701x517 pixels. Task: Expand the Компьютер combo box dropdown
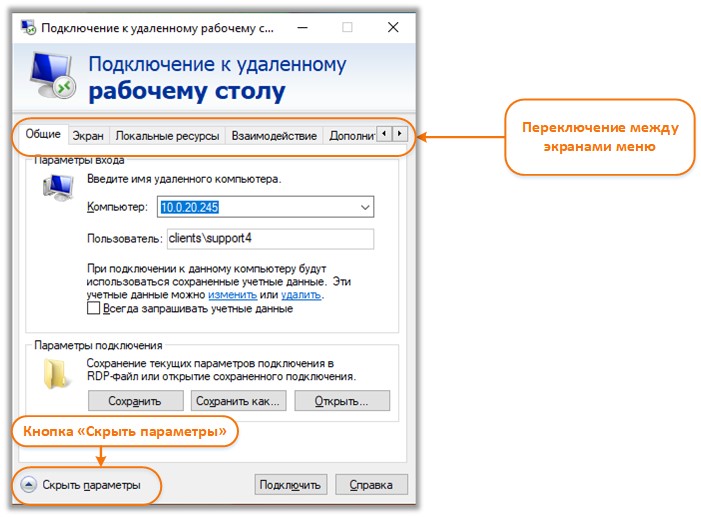pos(365,207)
